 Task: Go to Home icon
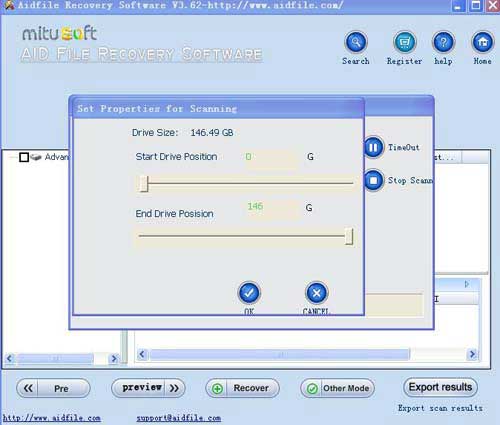pyautogui.click(x=482, y=42)
